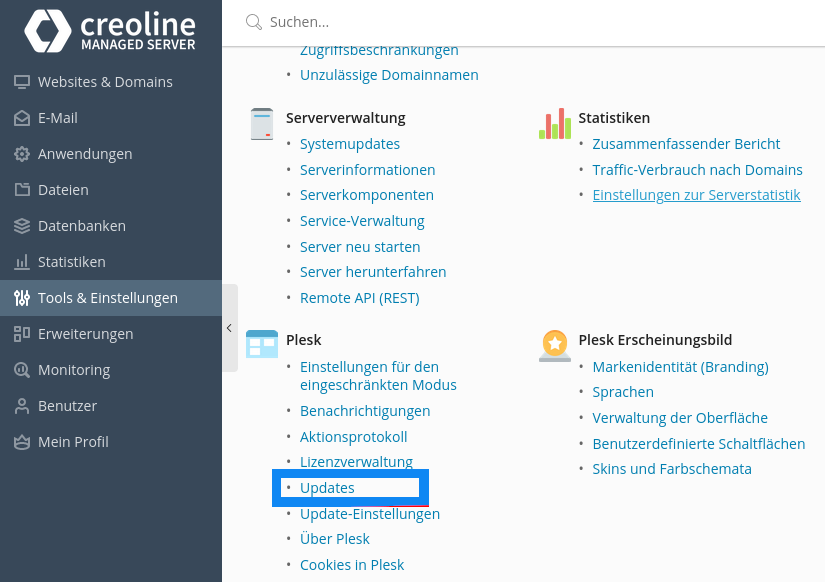Viewport: 825px width, 582px height.
Task: Click the Tools & Einstellungen sliders icon
Action: [x=22, y=298]
